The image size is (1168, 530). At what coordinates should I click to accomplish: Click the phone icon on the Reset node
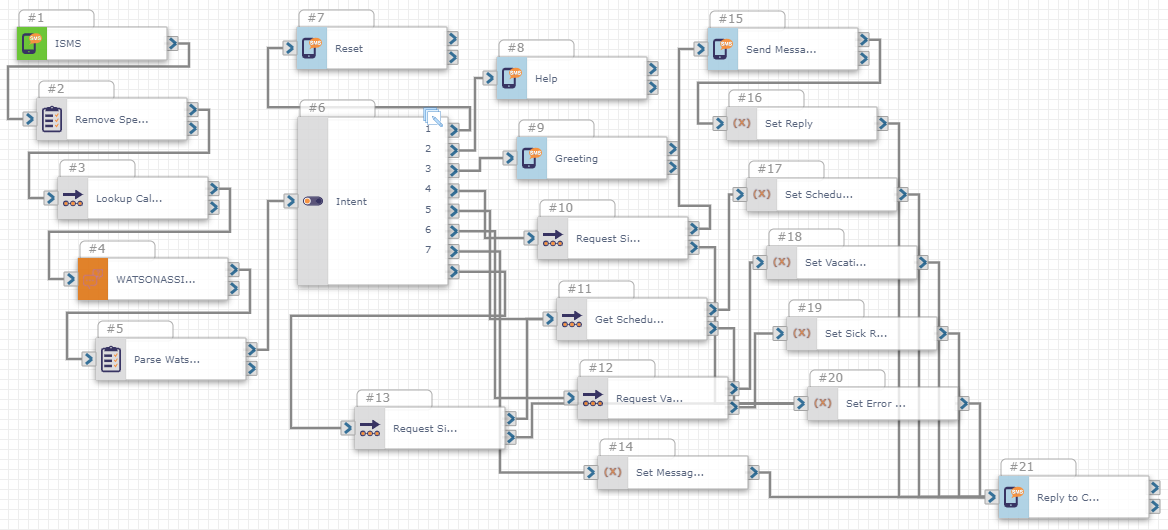tap(312, 48)
